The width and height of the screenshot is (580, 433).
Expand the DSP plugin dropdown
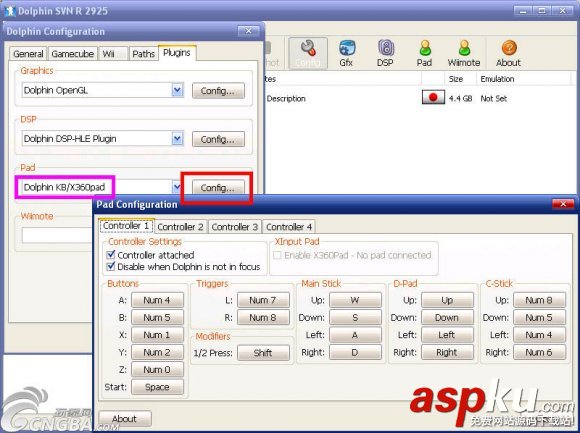(x=178, y=139)
